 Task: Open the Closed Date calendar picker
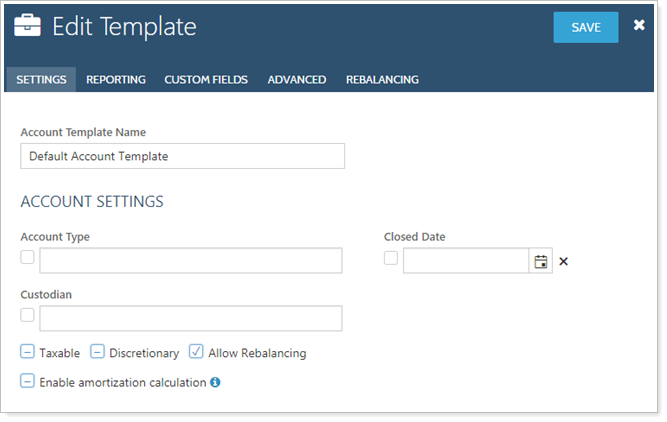[x=541, y=261]
